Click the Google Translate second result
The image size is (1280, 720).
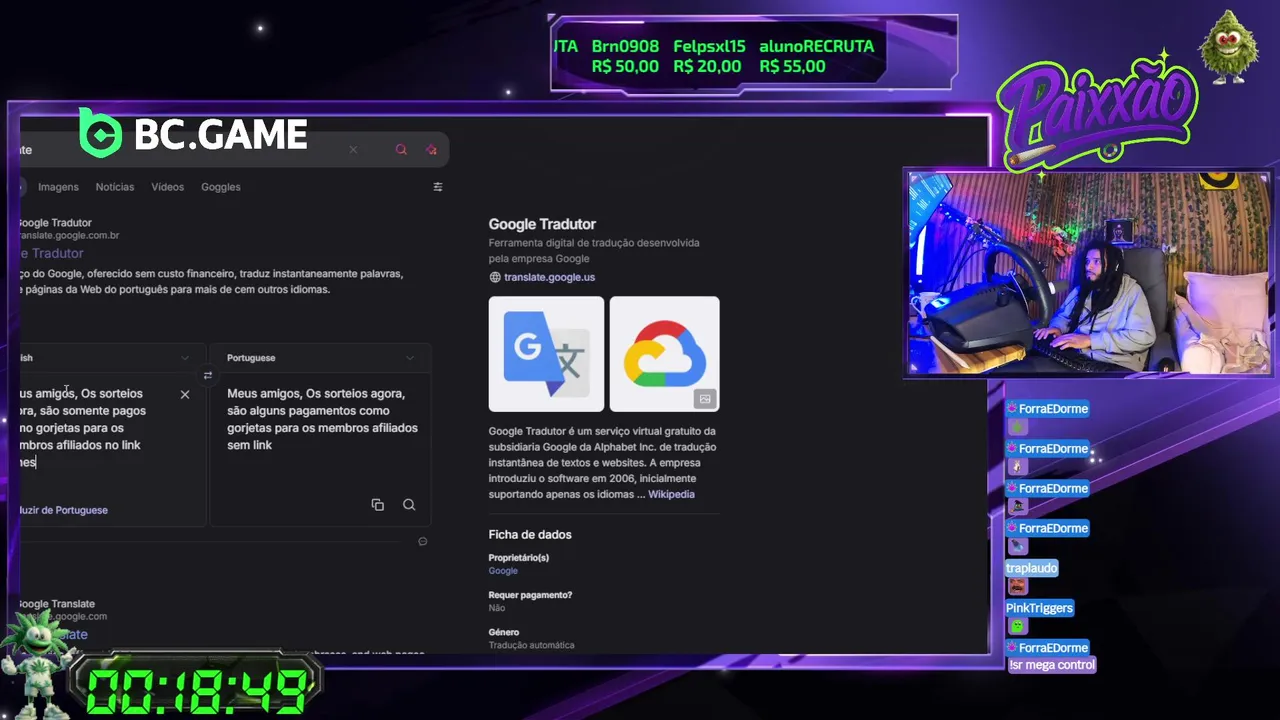click(x=54, y=634)
